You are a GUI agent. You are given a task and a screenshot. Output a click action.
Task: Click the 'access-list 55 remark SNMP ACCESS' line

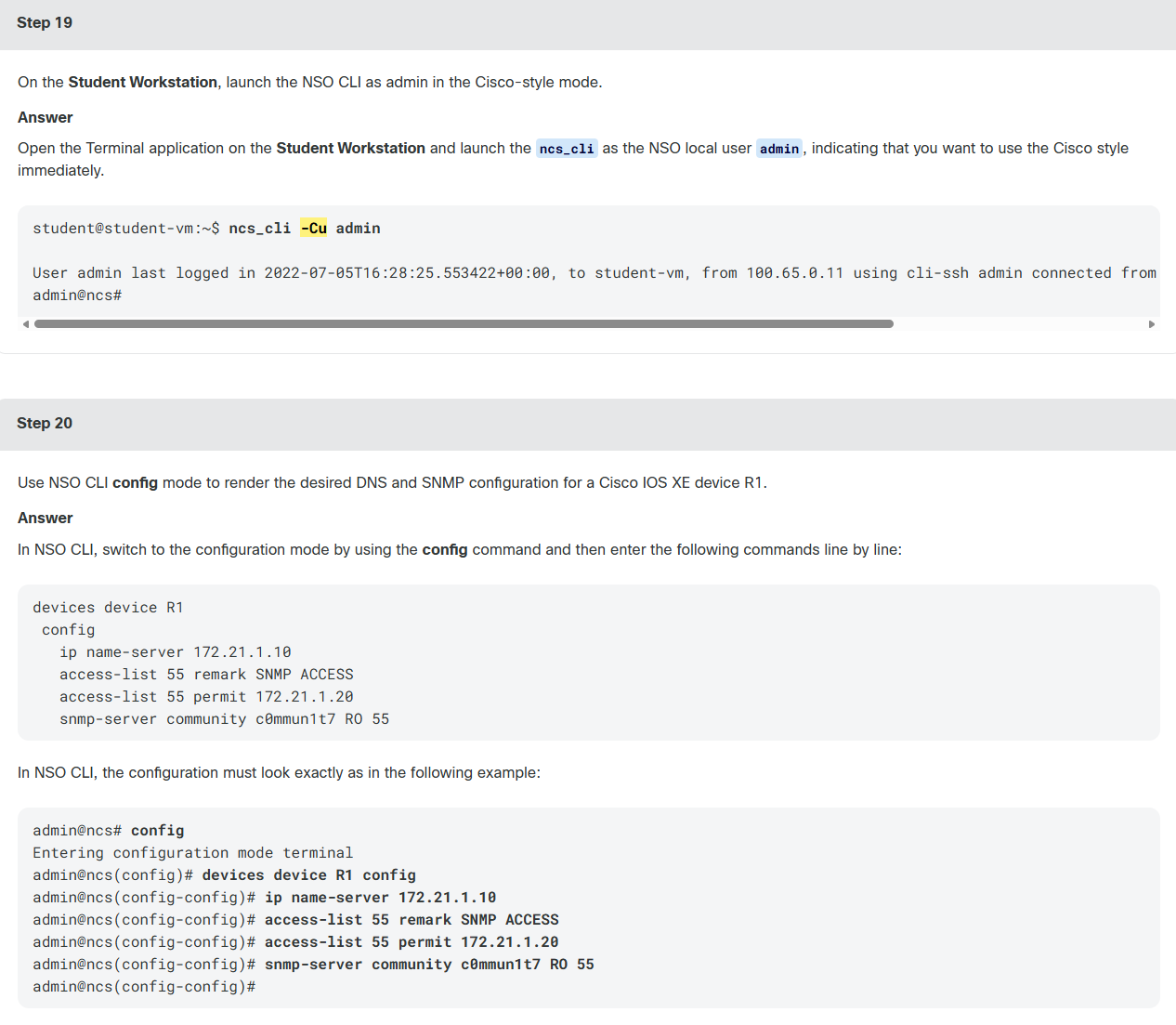206,675
